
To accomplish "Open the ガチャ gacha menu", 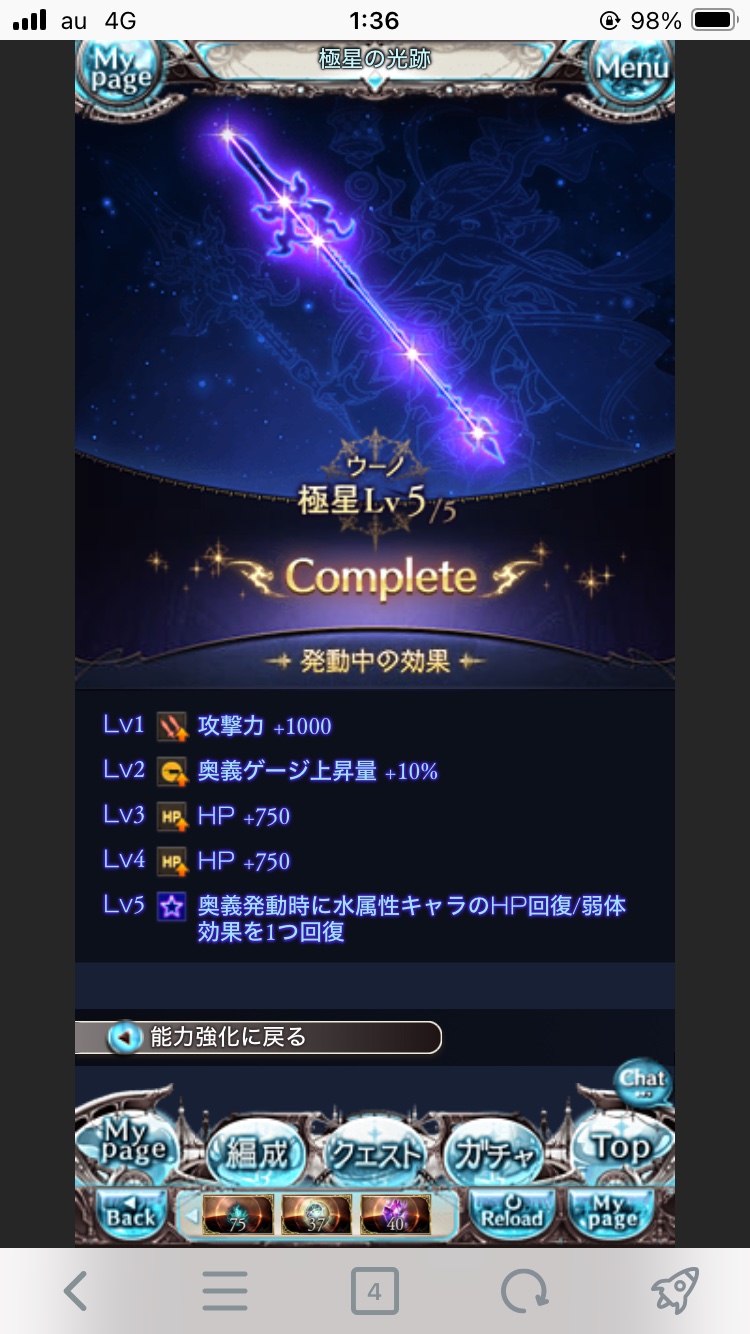I will (496, 1152).
